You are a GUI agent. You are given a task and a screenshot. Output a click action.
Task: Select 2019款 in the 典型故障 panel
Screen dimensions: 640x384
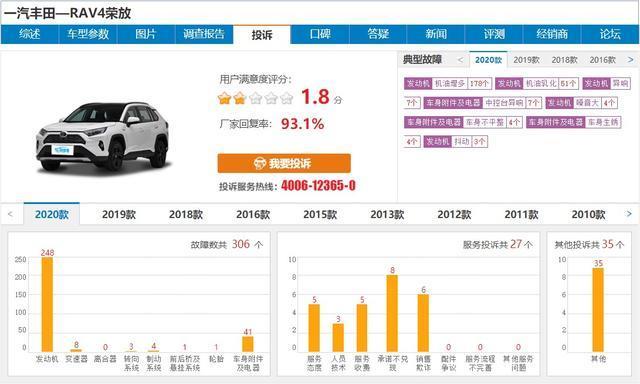[x=527, y=60]
